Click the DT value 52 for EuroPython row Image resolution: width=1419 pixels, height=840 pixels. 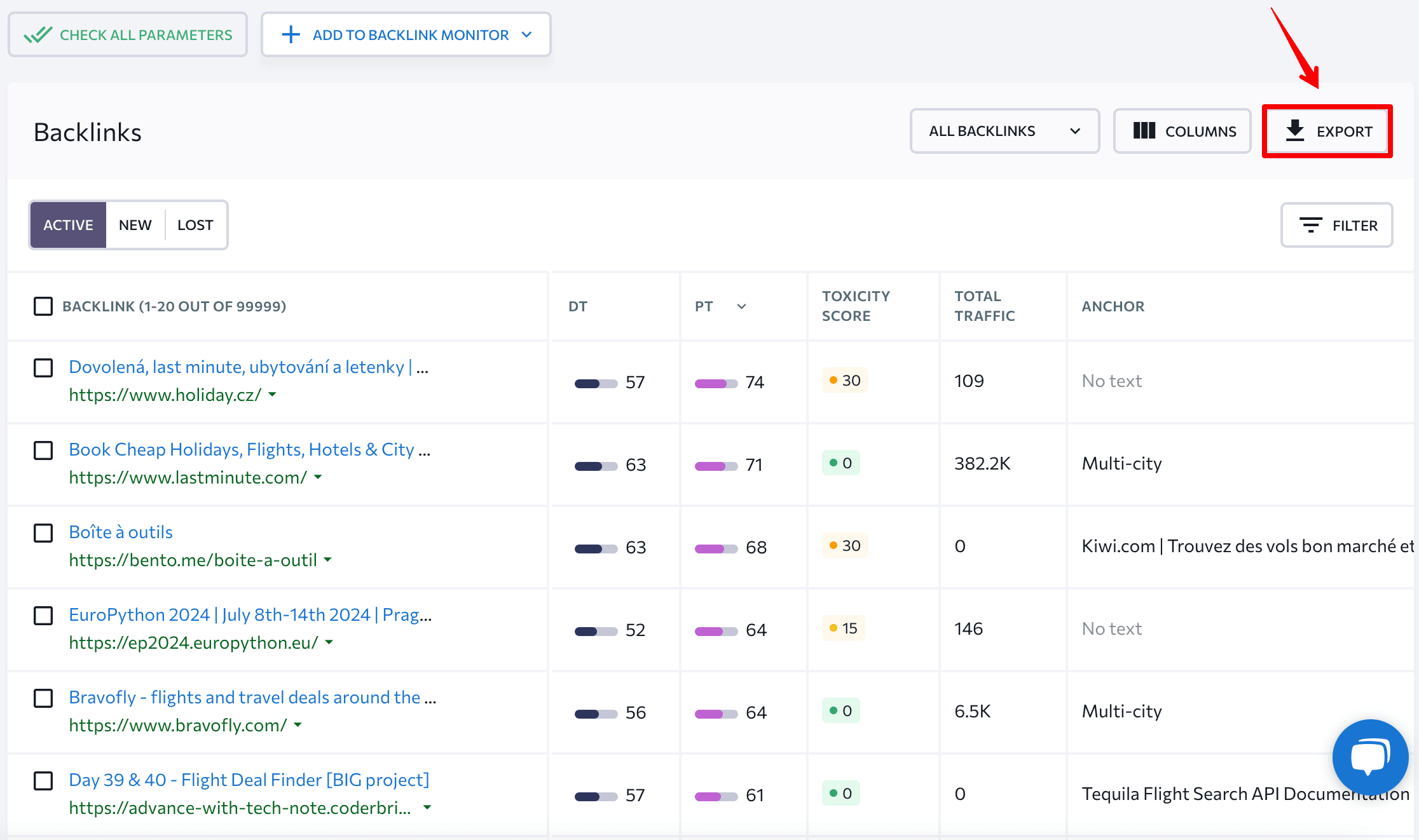[635, 630]
